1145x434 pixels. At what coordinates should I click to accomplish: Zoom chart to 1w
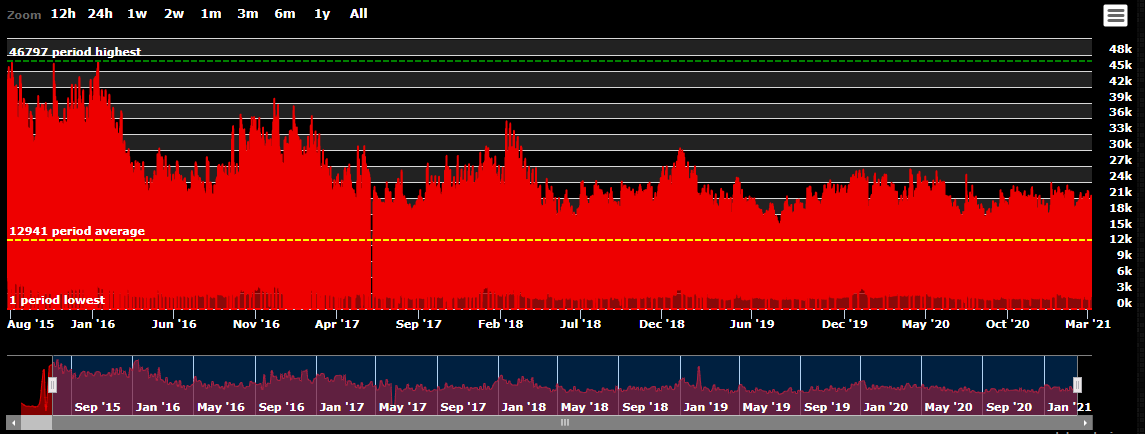pyautogui.click(x=137, y=14)
